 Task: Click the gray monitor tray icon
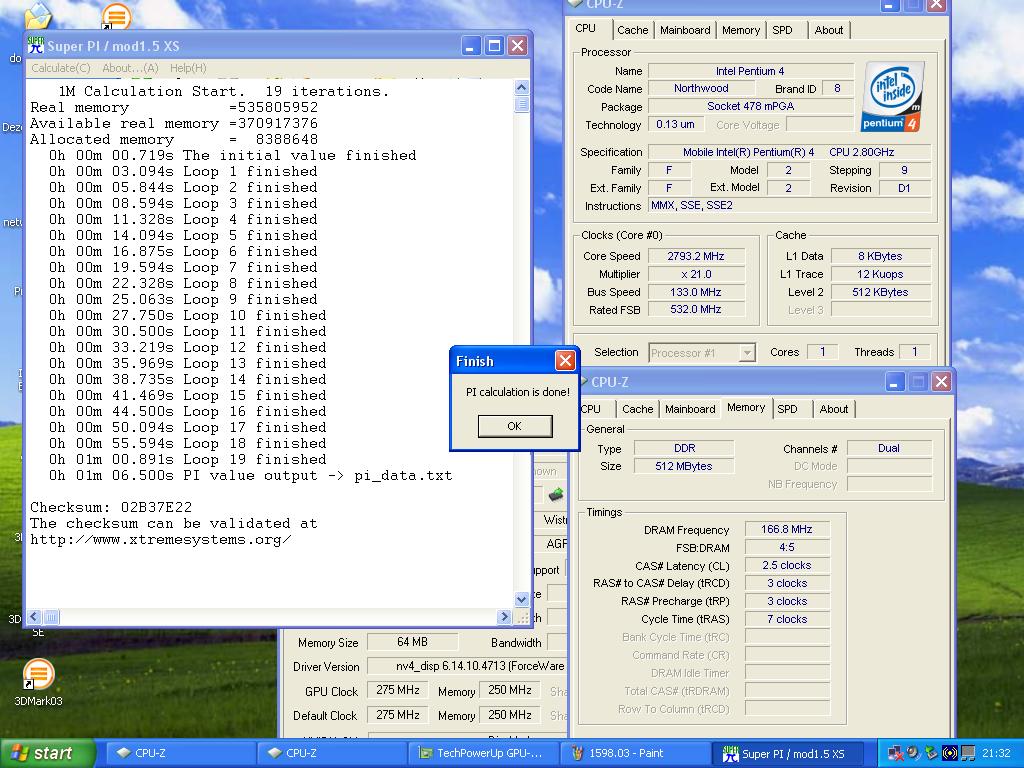pos(968,753)
